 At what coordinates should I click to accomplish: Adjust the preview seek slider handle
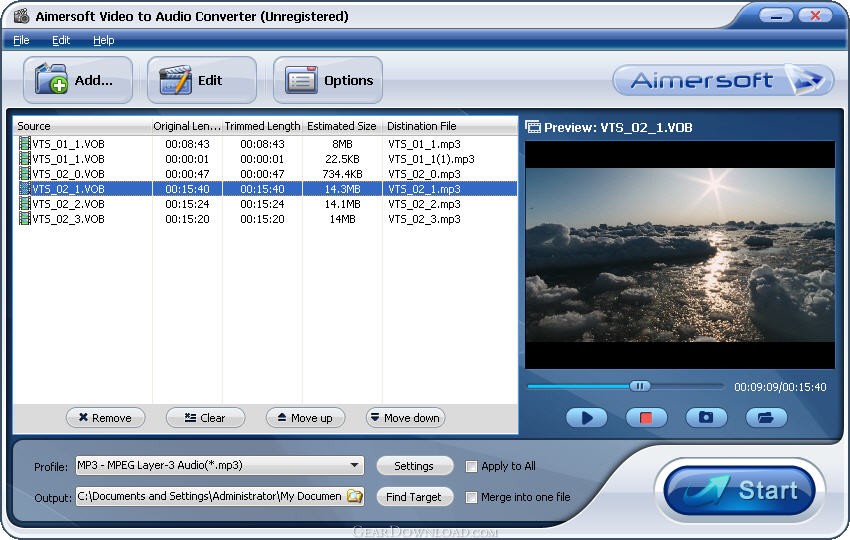pos(640,387)
